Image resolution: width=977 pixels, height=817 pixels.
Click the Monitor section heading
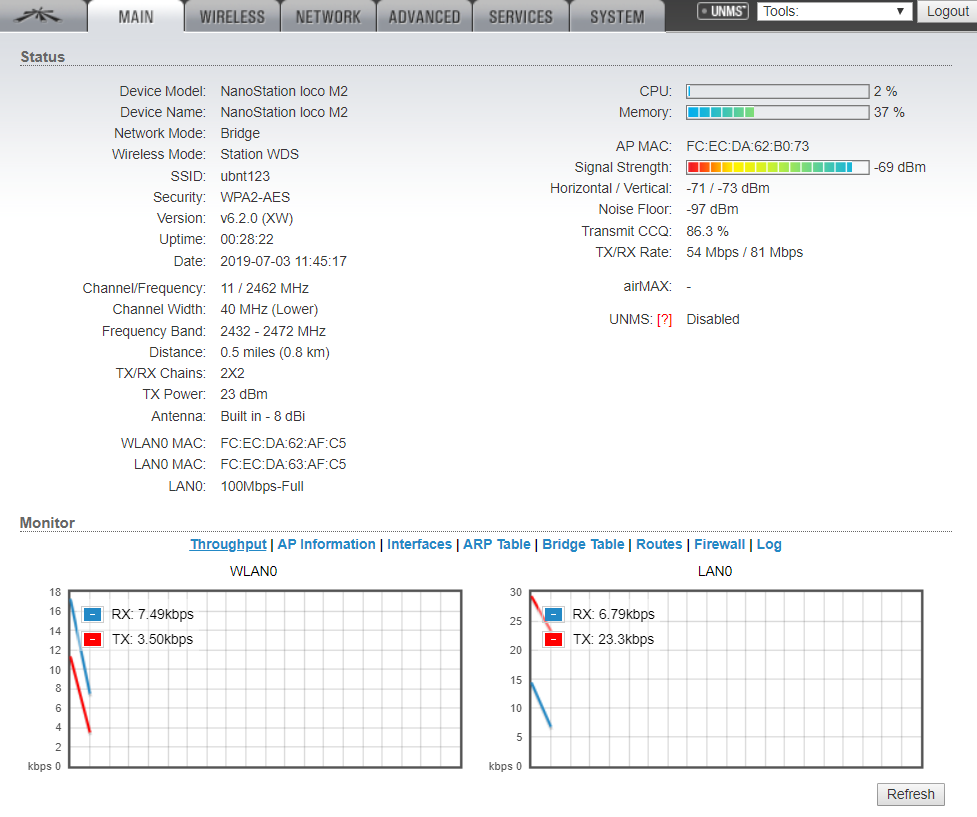click(x=47, y=523)
